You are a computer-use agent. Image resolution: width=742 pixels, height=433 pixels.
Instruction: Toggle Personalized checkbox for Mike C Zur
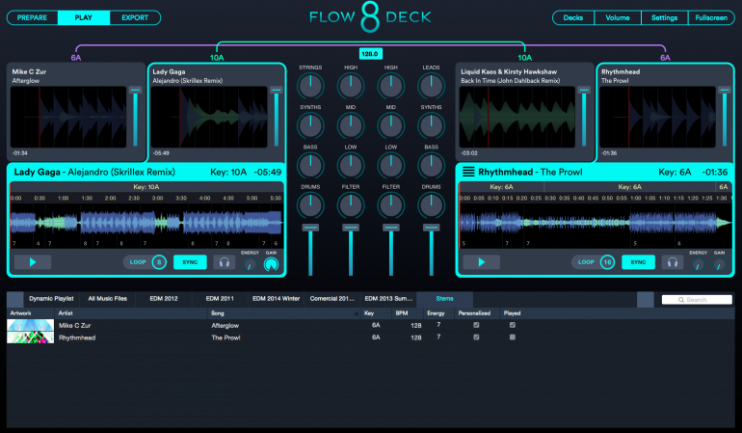pos(475,325)
